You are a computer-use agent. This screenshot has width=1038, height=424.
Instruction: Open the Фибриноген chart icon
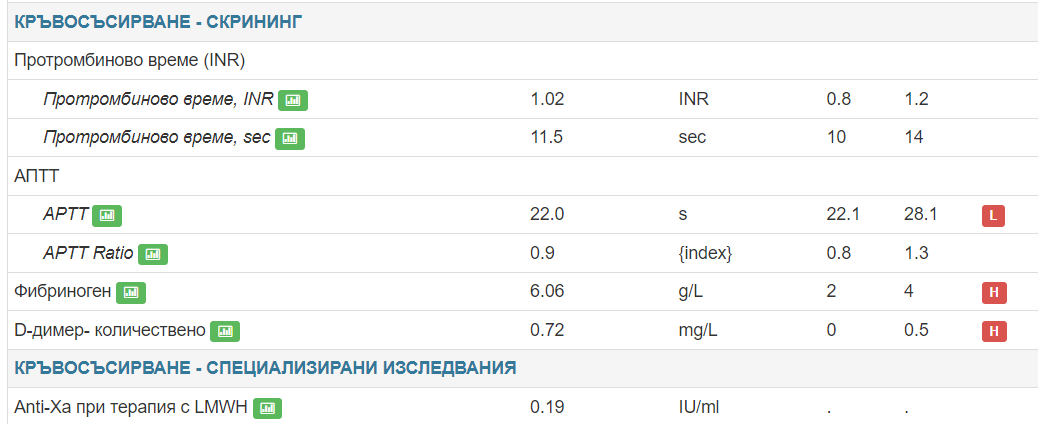pyautogui.click(x=131, y=292)
